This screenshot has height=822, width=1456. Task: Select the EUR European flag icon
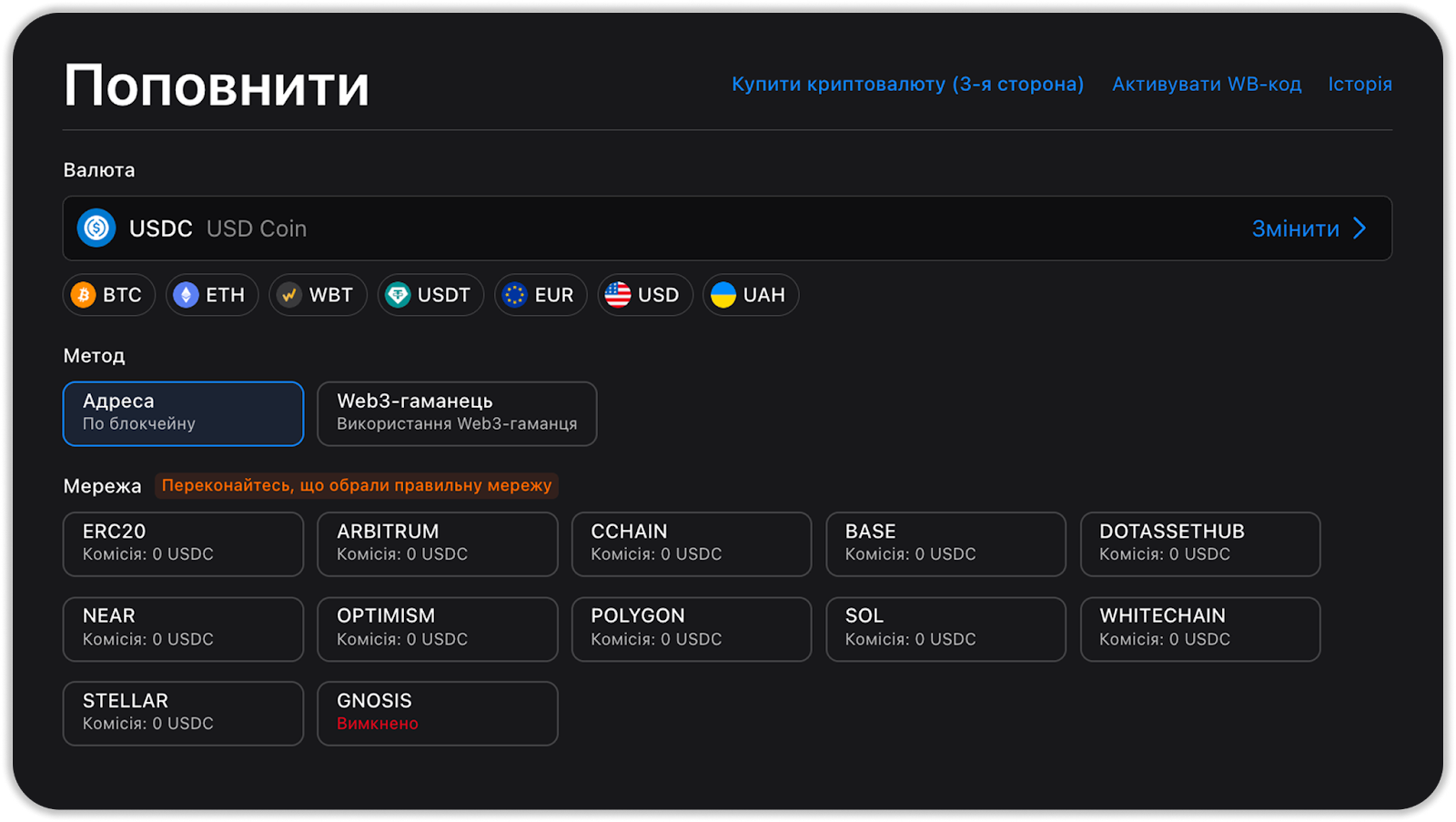pos(515,295)
